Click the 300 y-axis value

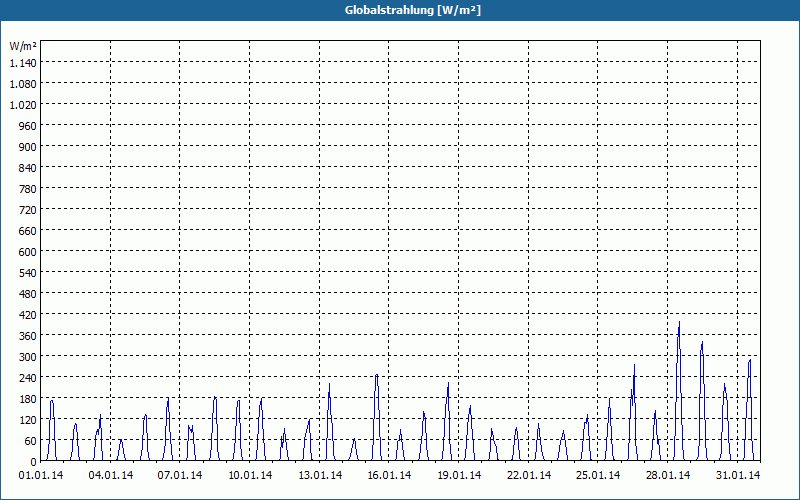29,357
